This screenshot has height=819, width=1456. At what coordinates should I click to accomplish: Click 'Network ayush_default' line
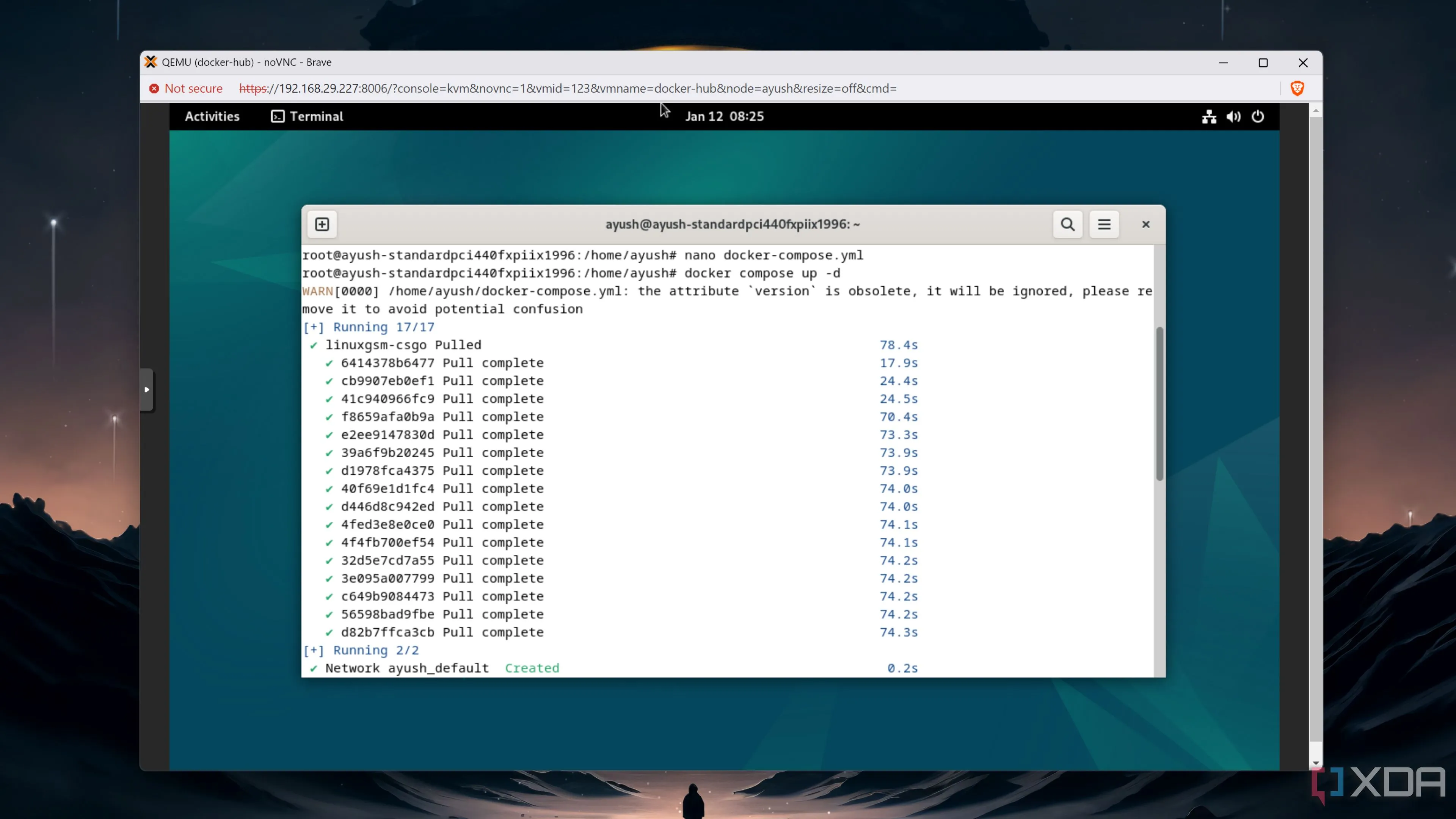[x=407, y=668]
